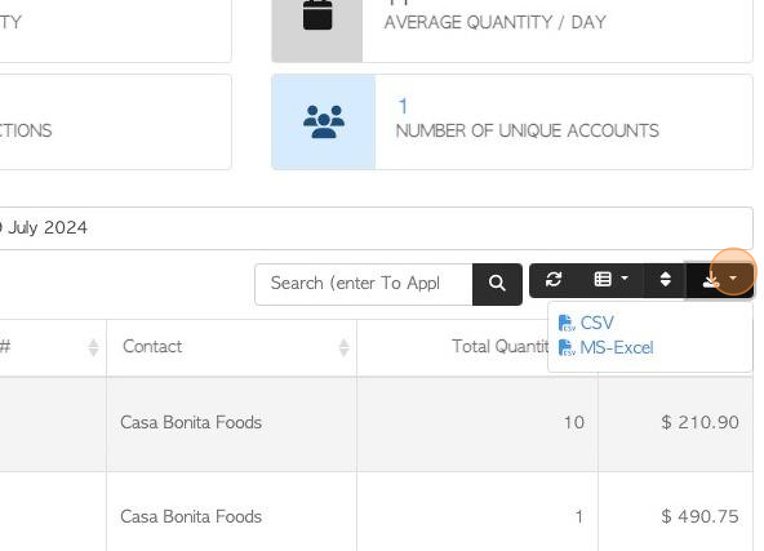This screenshot has height=551, width=764.
Task: Click the expand/collapse rows arrows button
Action: (x=665, y=280)
